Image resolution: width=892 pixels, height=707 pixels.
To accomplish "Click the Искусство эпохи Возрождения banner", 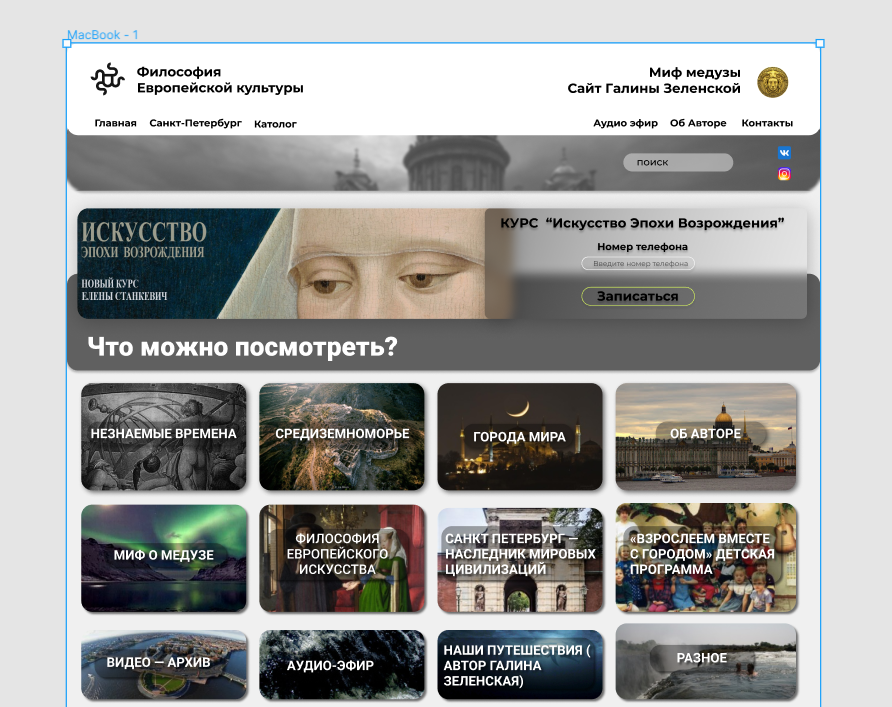I will tap(280, 263).
